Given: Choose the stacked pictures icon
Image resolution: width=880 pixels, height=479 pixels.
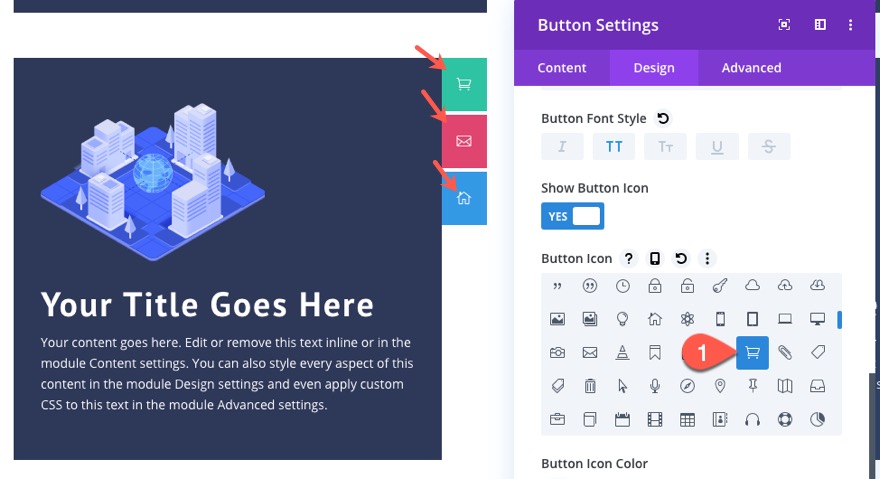Looking at the screenshot, I should pyautogui.click(x=590, y=320).
